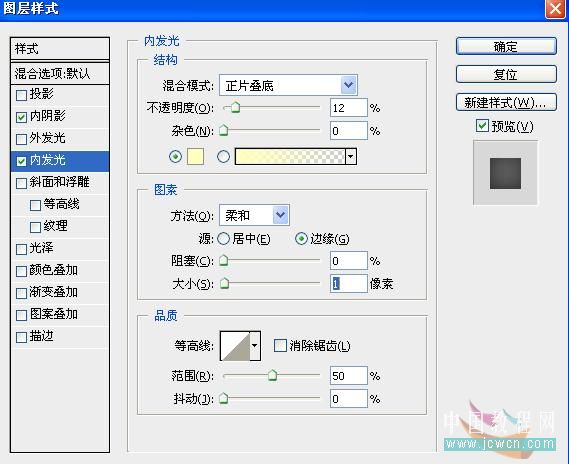Enable the 图案叠加 pattern overlay checkbox

point(21,315)
